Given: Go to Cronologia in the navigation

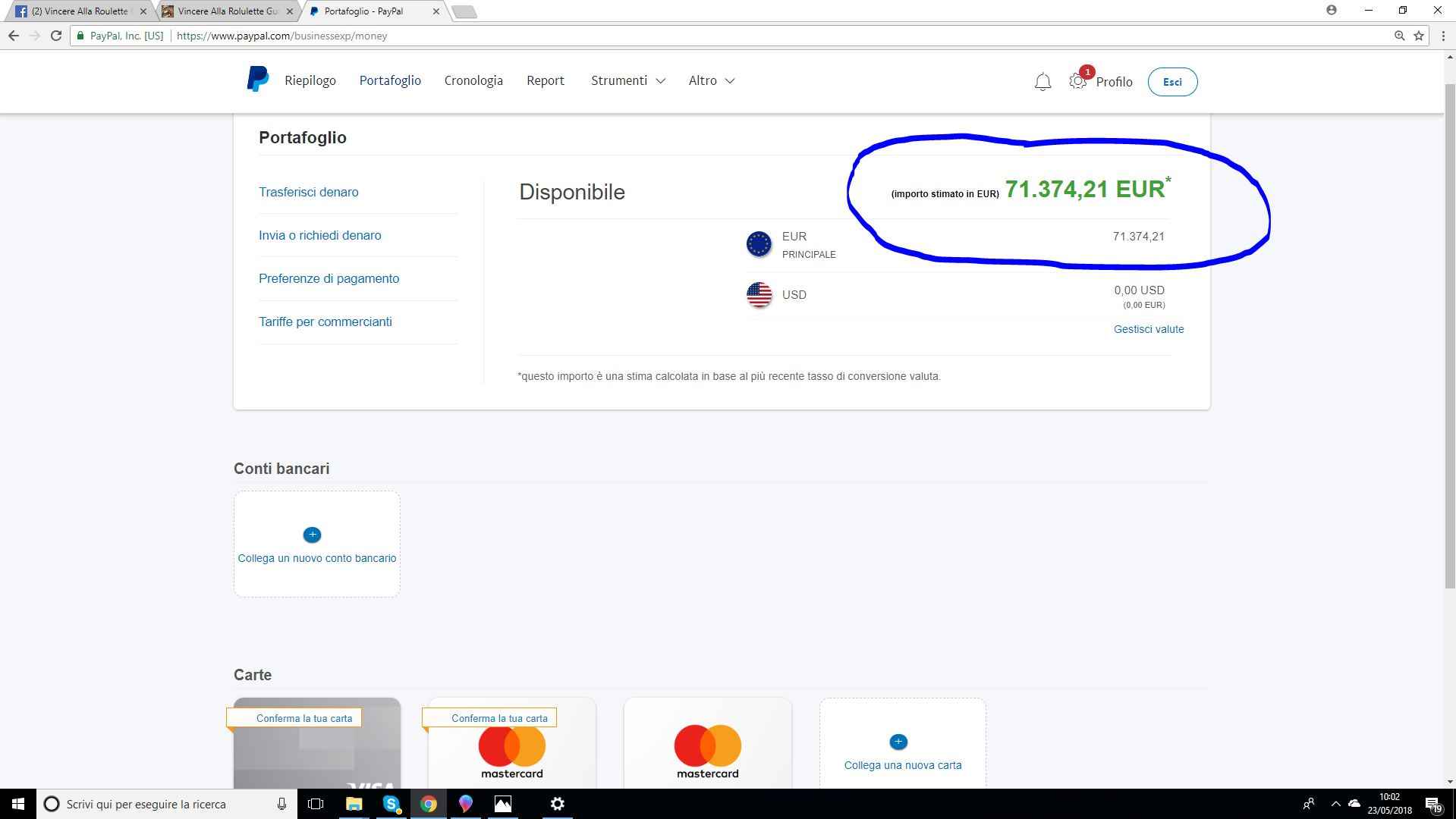Looking at the screenshot, I should (x=473, y=80).
